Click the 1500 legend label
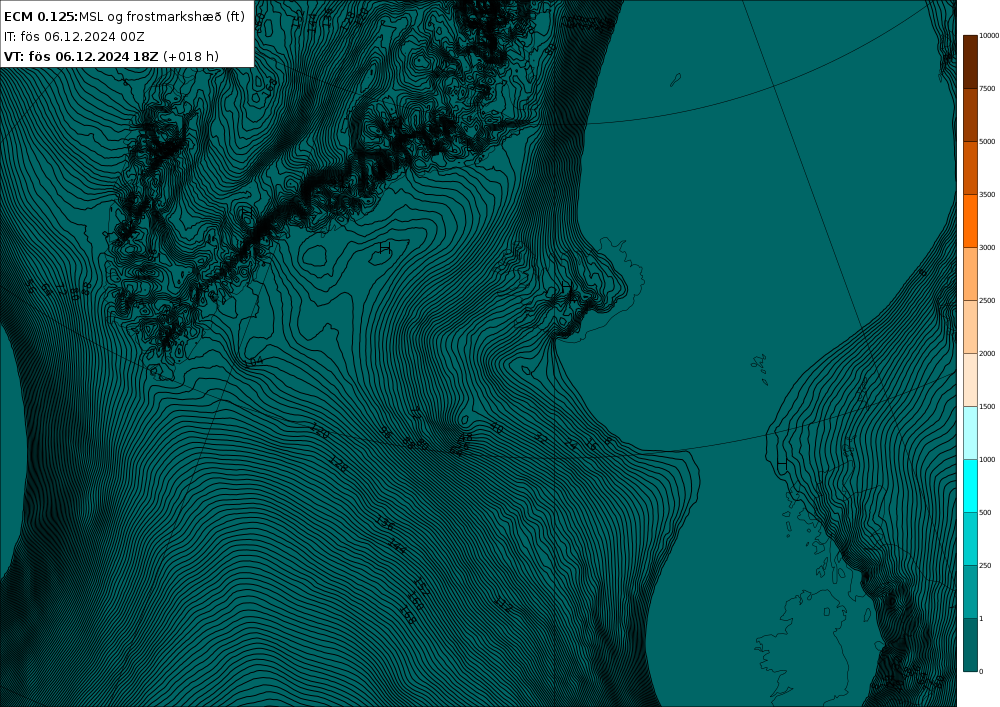The image size is (1000, 707). tap(987, 406)
